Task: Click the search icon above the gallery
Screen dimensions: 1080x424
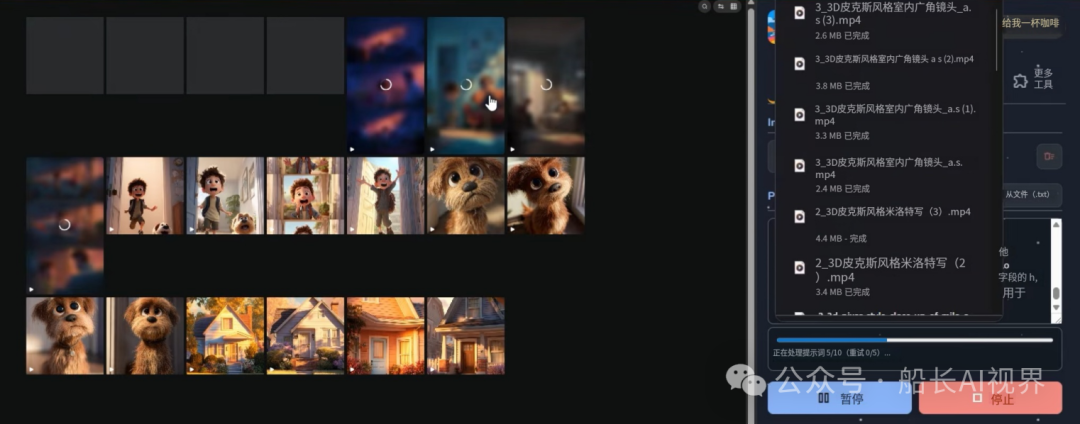Action: point(704,6)
